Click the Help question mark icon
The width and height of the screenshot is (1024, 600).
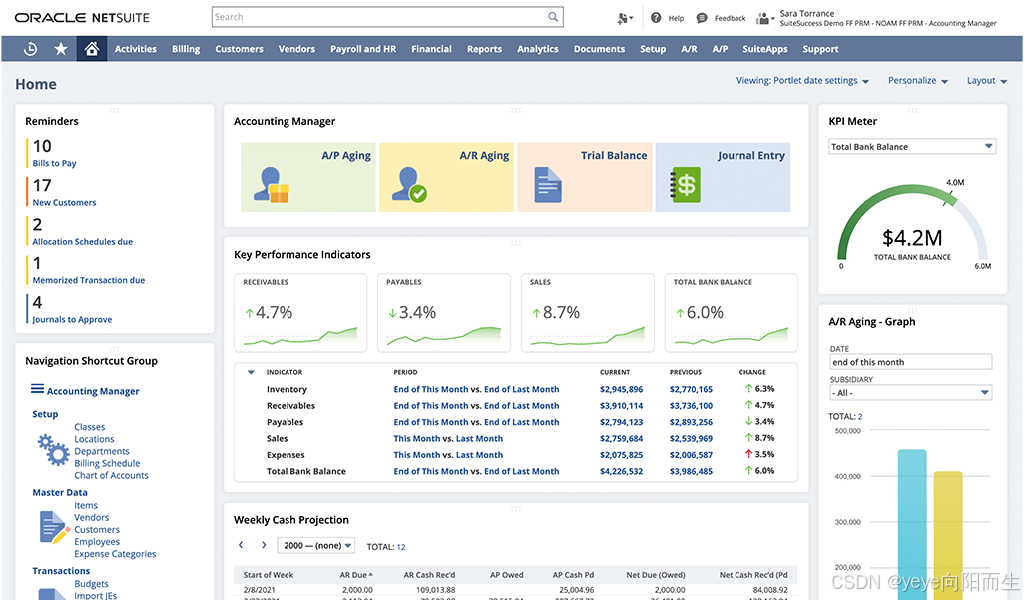656,18
